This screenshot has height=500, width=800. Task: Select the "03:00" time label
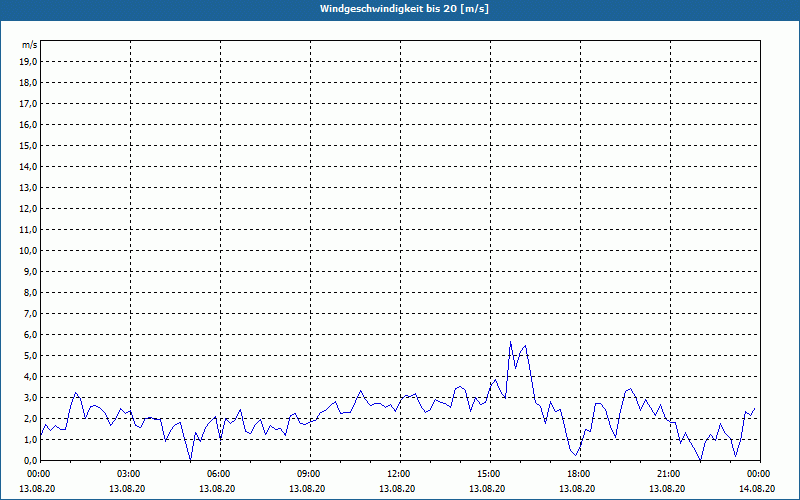point(127,474)
